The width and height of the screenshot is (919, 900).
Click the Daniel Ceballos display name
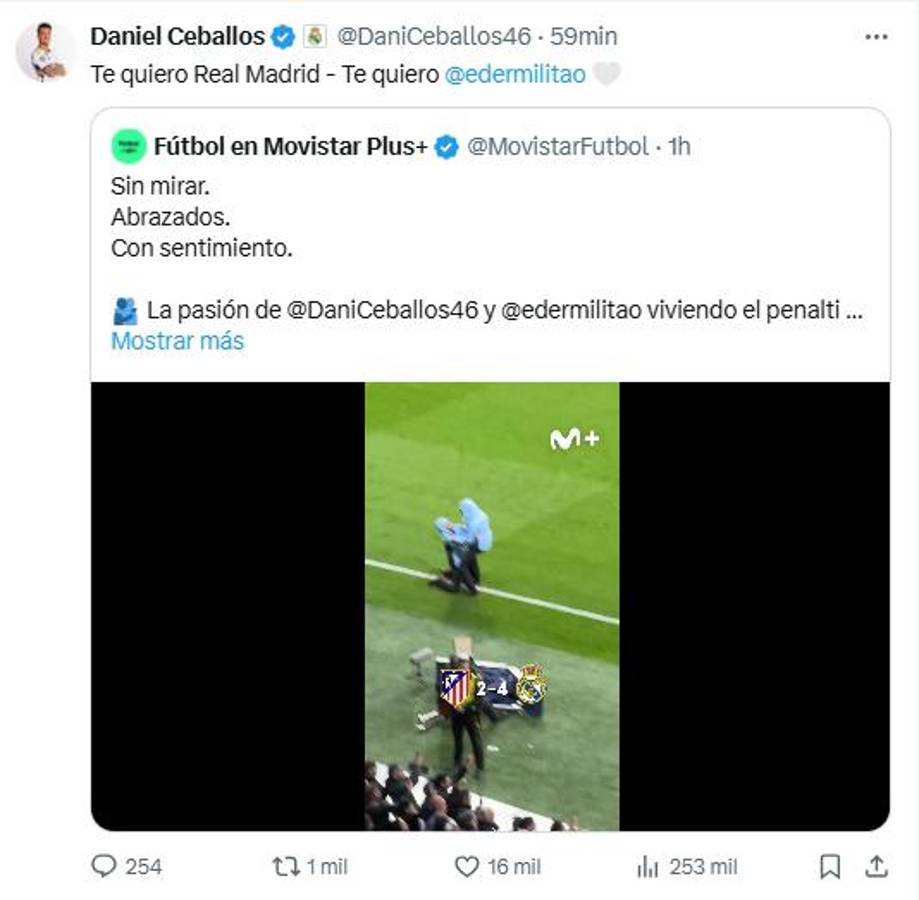(x=177, y=37)
